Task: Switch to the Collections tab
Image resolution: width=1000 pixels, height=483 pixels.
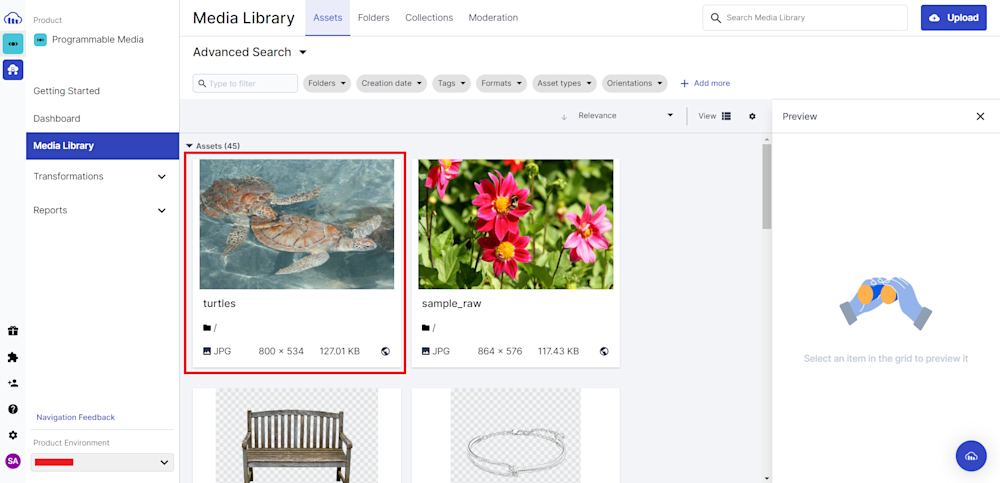Action: (x=429, y=18)
